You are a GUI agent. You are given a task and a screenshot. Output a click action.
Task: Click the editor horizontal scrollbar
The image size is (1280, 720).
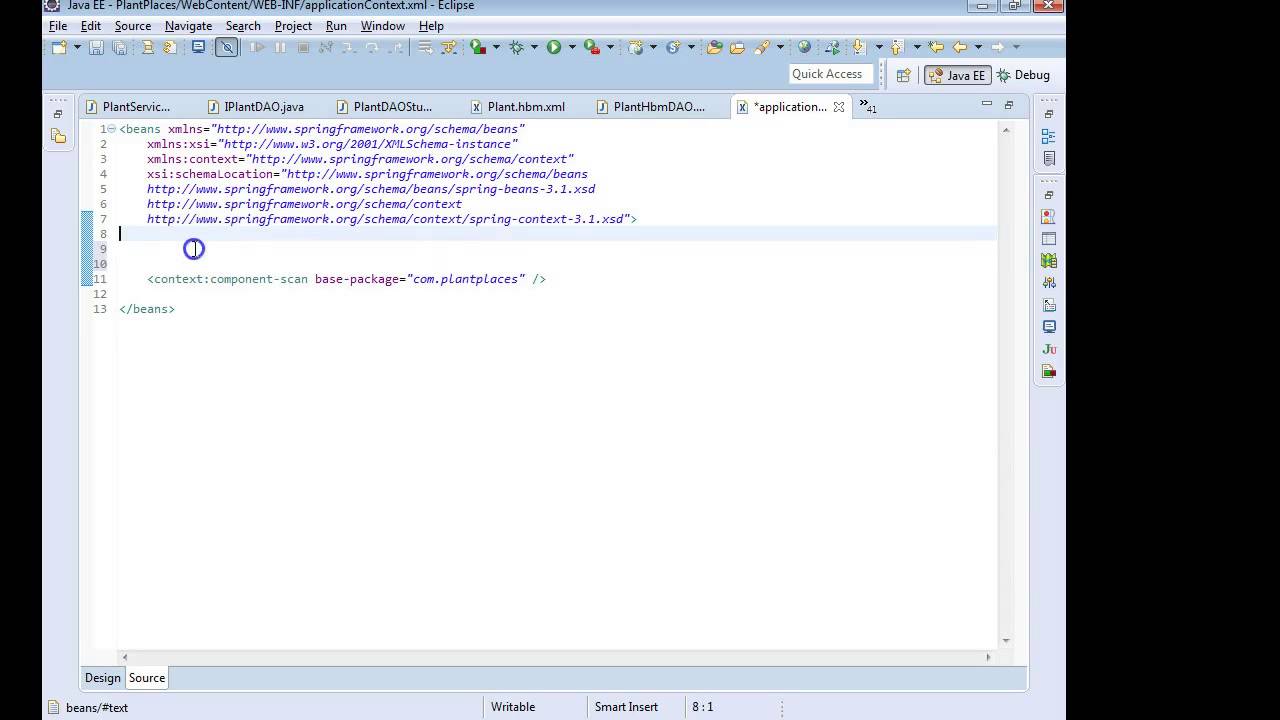(x=556, y=657)
